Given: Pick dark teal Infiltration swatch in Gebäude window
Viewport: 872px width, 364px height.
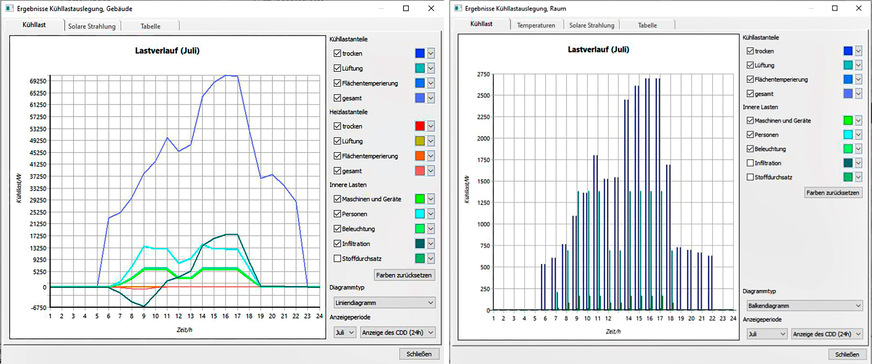Looking at the screenshot, I should [420, 243].
